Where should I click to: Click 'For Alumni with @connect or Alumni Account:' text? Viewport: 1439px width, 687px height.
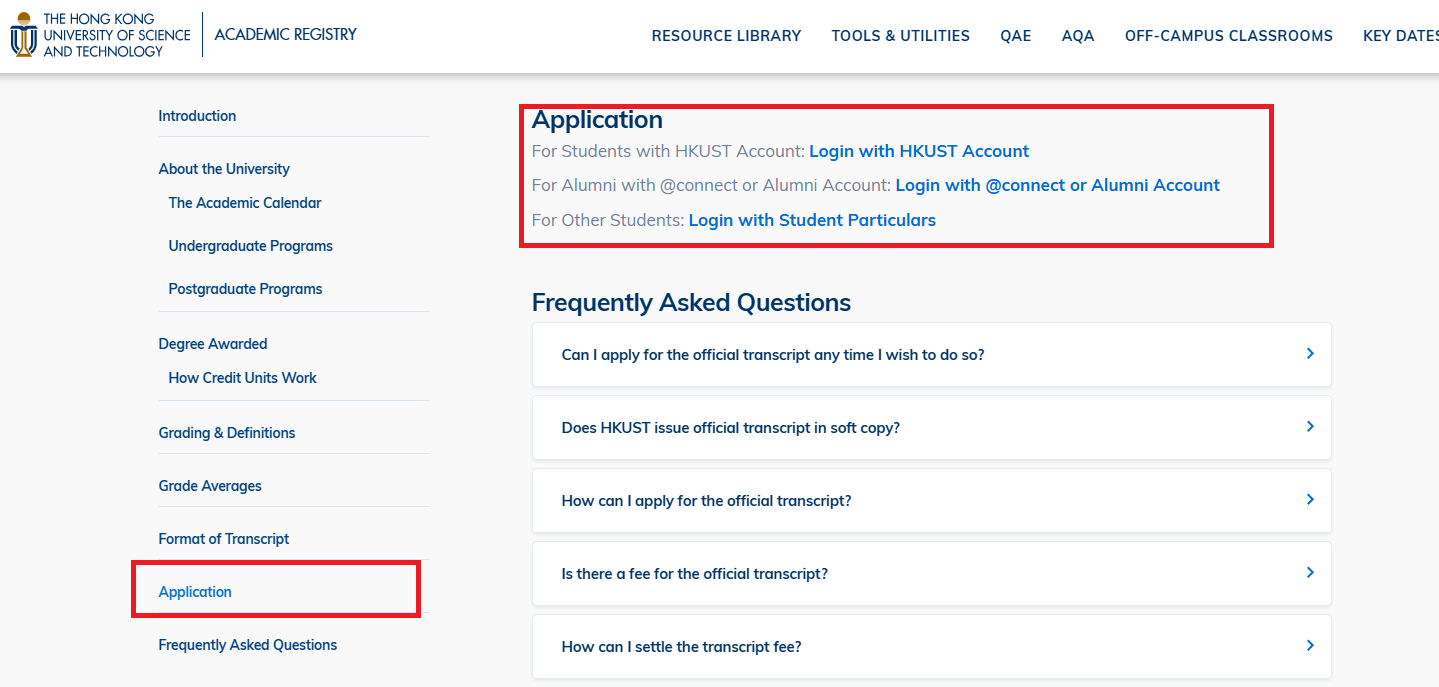(x=711, y=185)
